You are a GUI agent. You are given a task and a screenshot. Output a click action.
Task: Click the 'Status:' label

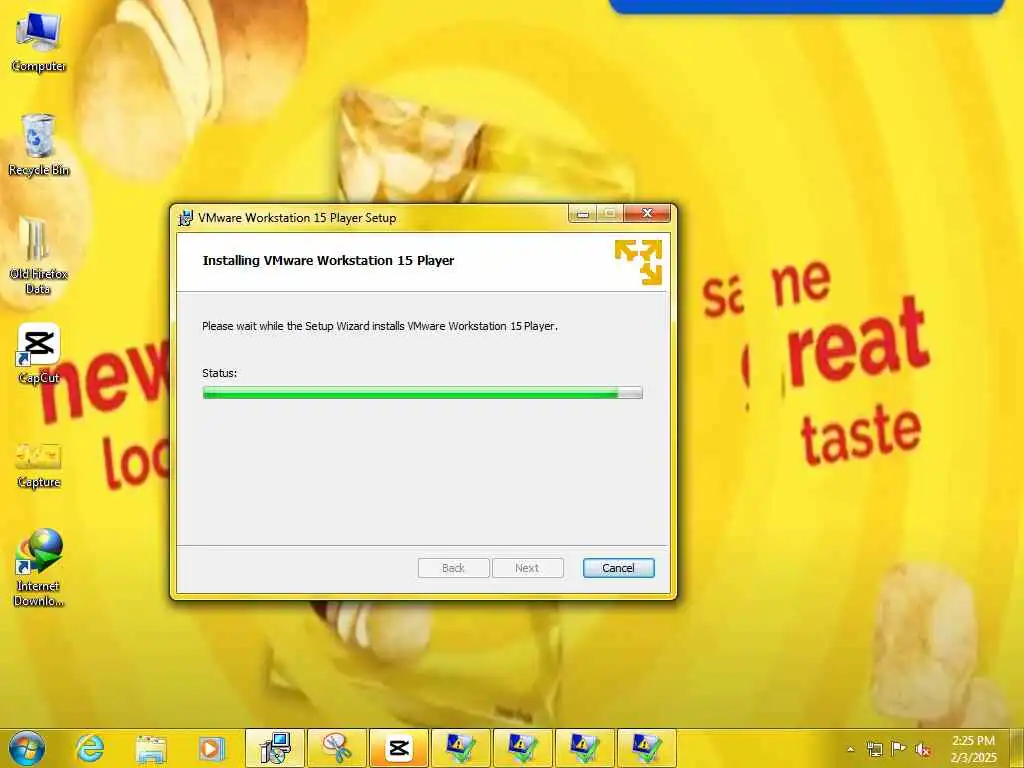(219, 373)
